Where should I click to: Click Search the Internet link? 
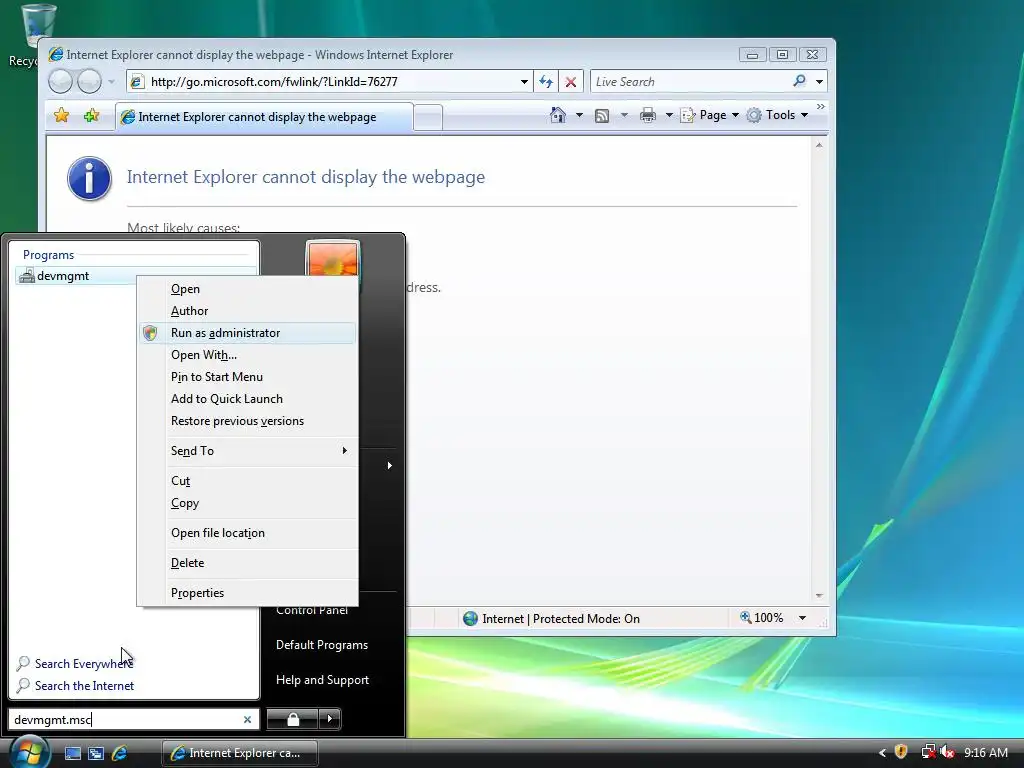click(x=84, y=686)
